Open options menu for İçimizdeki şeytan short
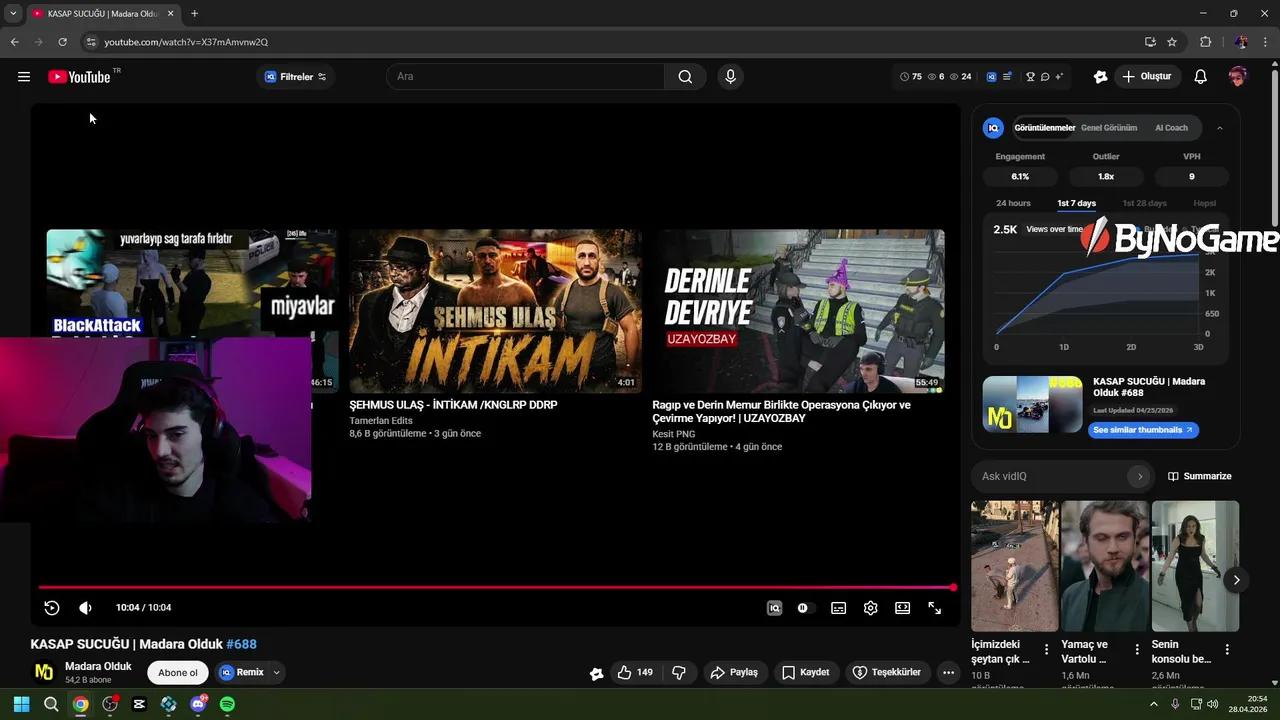This screenshot has height=720, width=1280. coord(1046,649)
